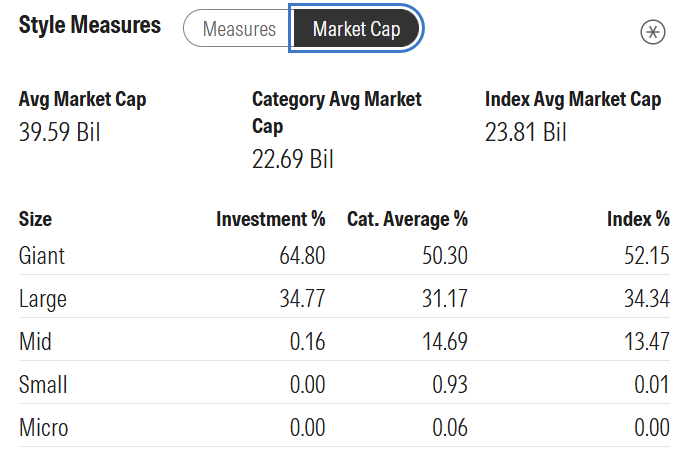
Task: Select the Micro size row label
Action: [x=44, y=428]
